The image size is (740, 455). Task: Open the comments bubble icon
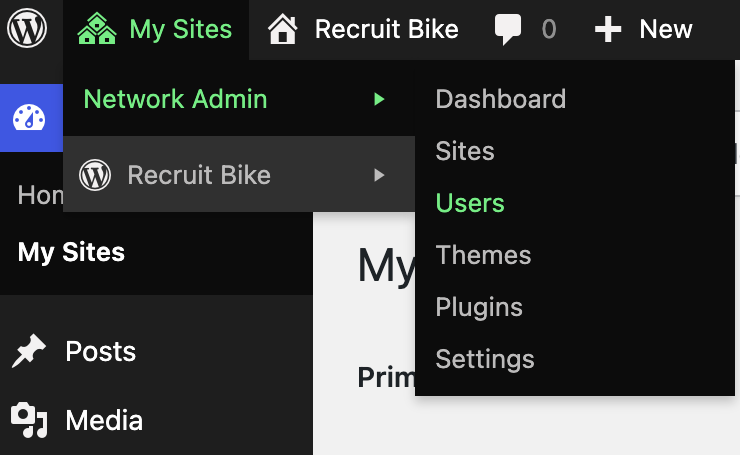click(508, 29)
